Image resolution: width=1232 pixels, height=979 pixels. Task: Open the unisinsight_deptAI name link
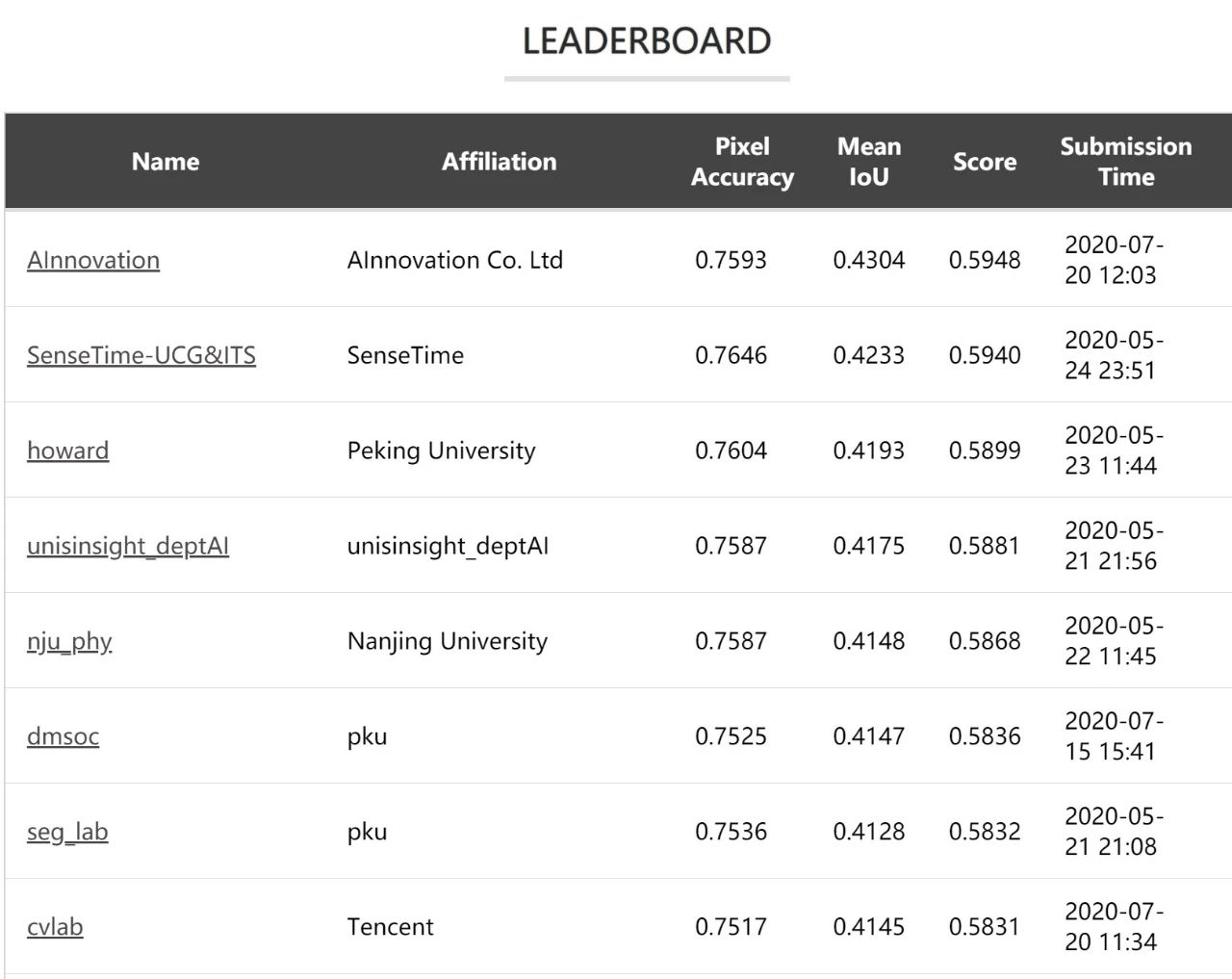[128, 546]
